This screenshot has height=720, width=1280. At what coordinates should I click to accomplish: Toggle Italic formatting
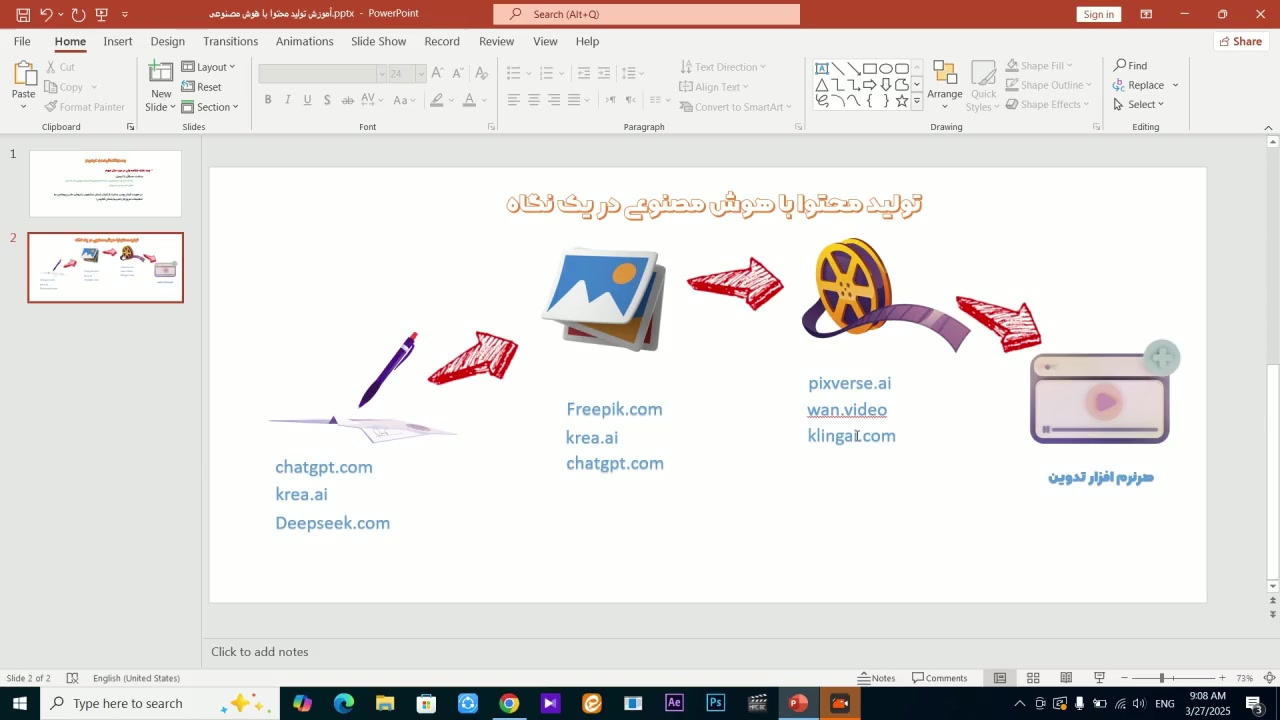tap(288, 100)
